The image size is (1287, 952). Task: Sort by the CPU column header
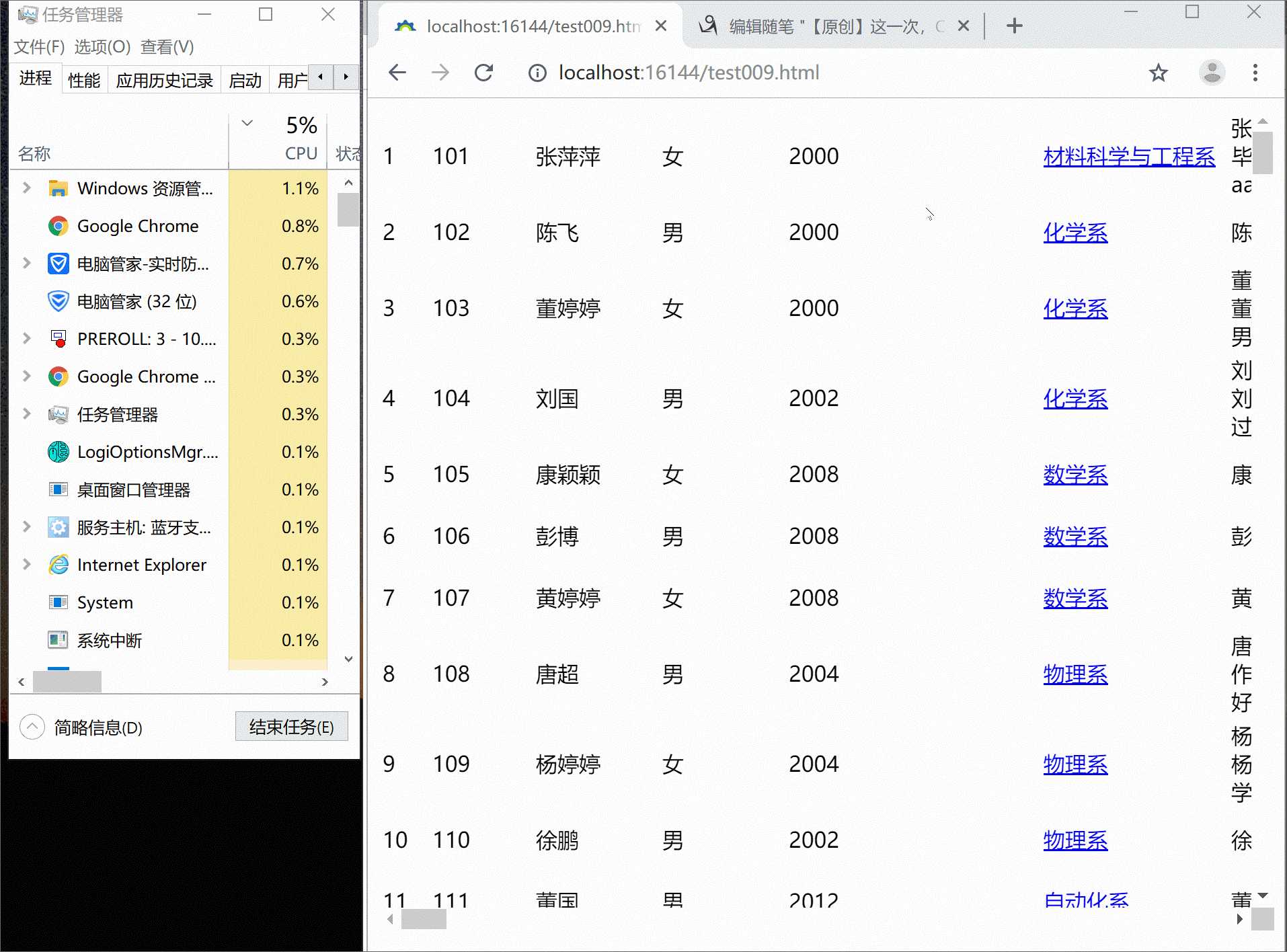point(278,141)
